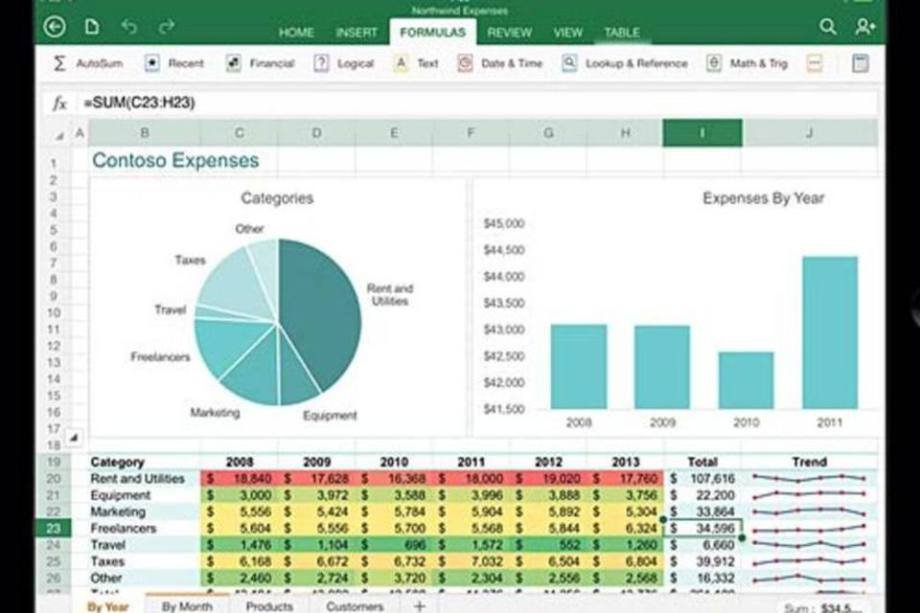Select column I header

[x=702, y=133]
